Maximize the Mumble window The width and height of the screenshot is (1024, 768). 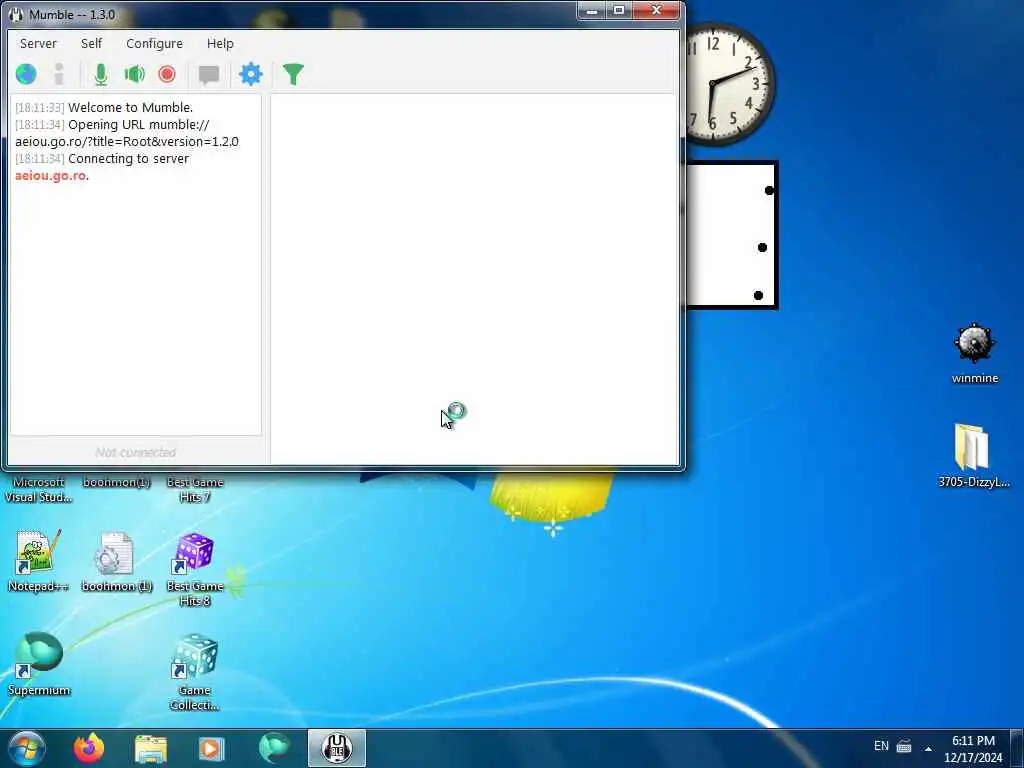[619, 11]
